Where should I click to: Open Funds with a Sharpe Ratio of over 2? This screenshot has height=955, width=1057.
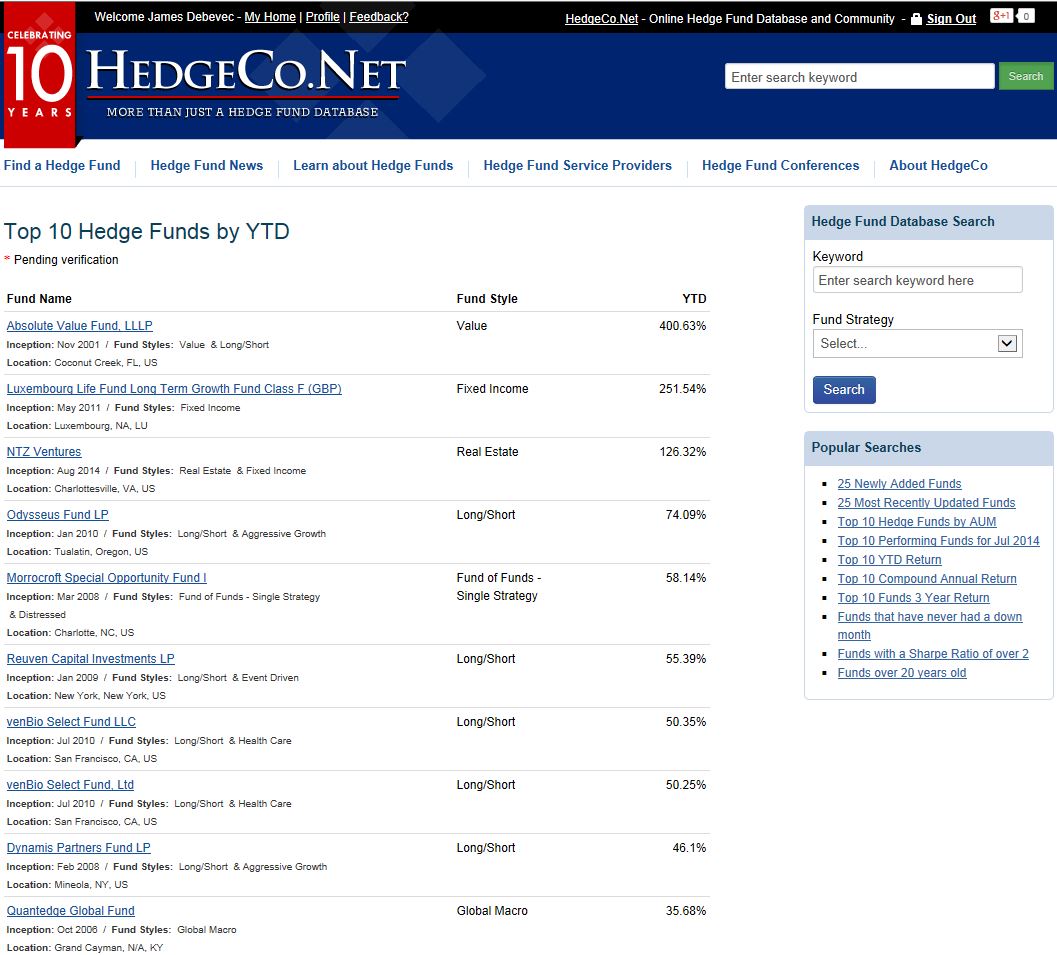pos(933,654)
